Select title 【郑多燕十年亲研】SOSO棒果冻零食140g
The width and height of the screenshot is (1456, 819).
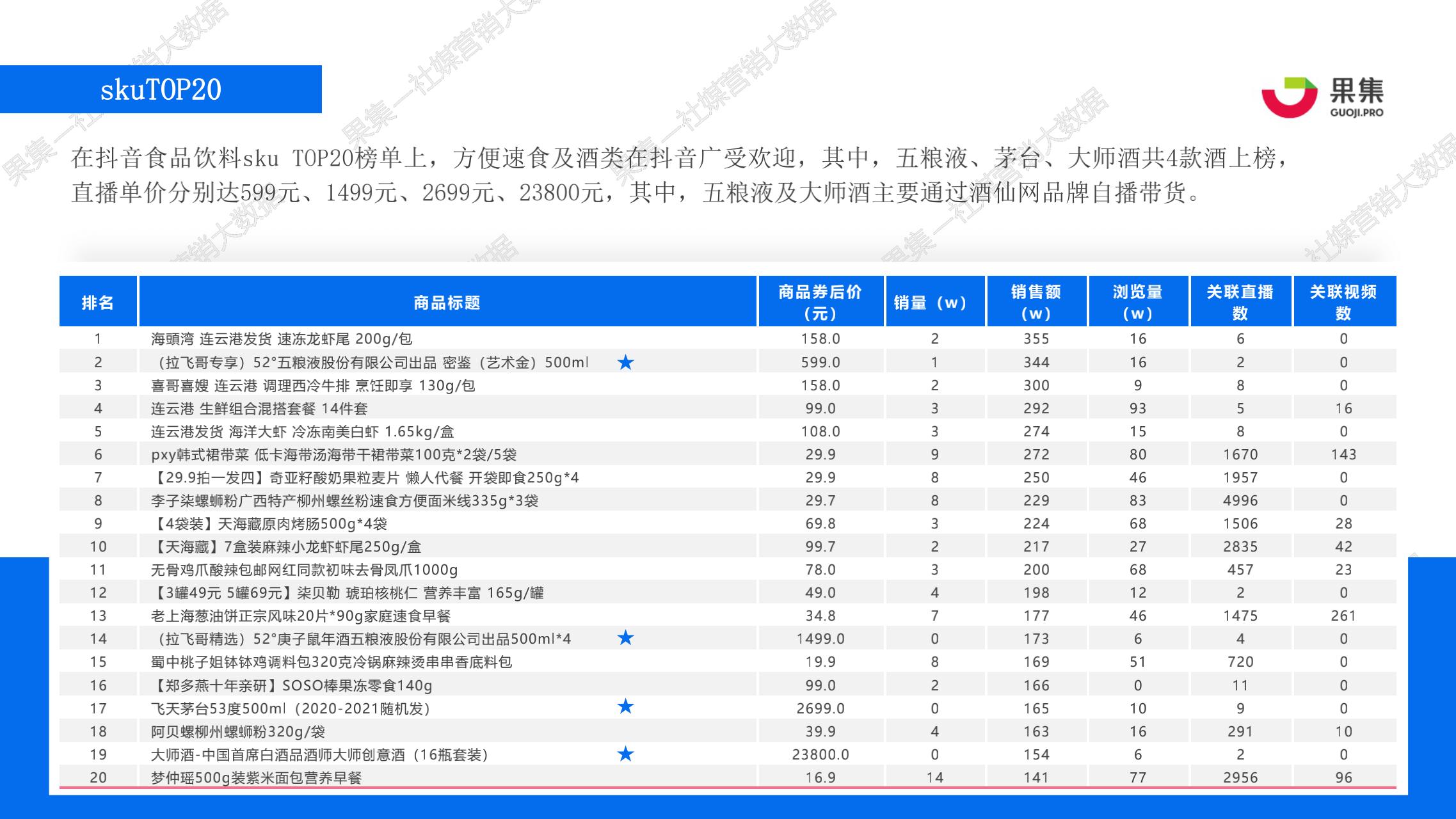[291, 686]
